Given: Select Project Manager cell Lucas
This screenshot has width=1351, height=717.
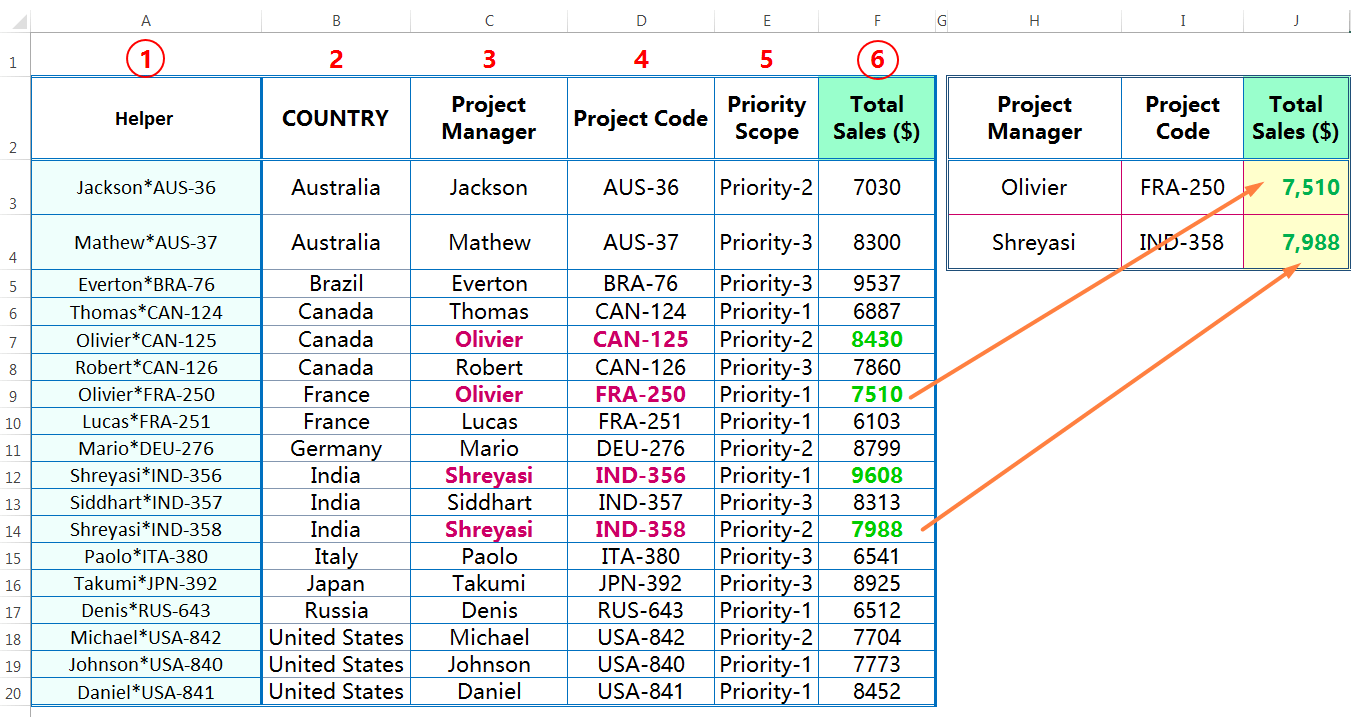Looking at the screenshot, I should point(489,421).
